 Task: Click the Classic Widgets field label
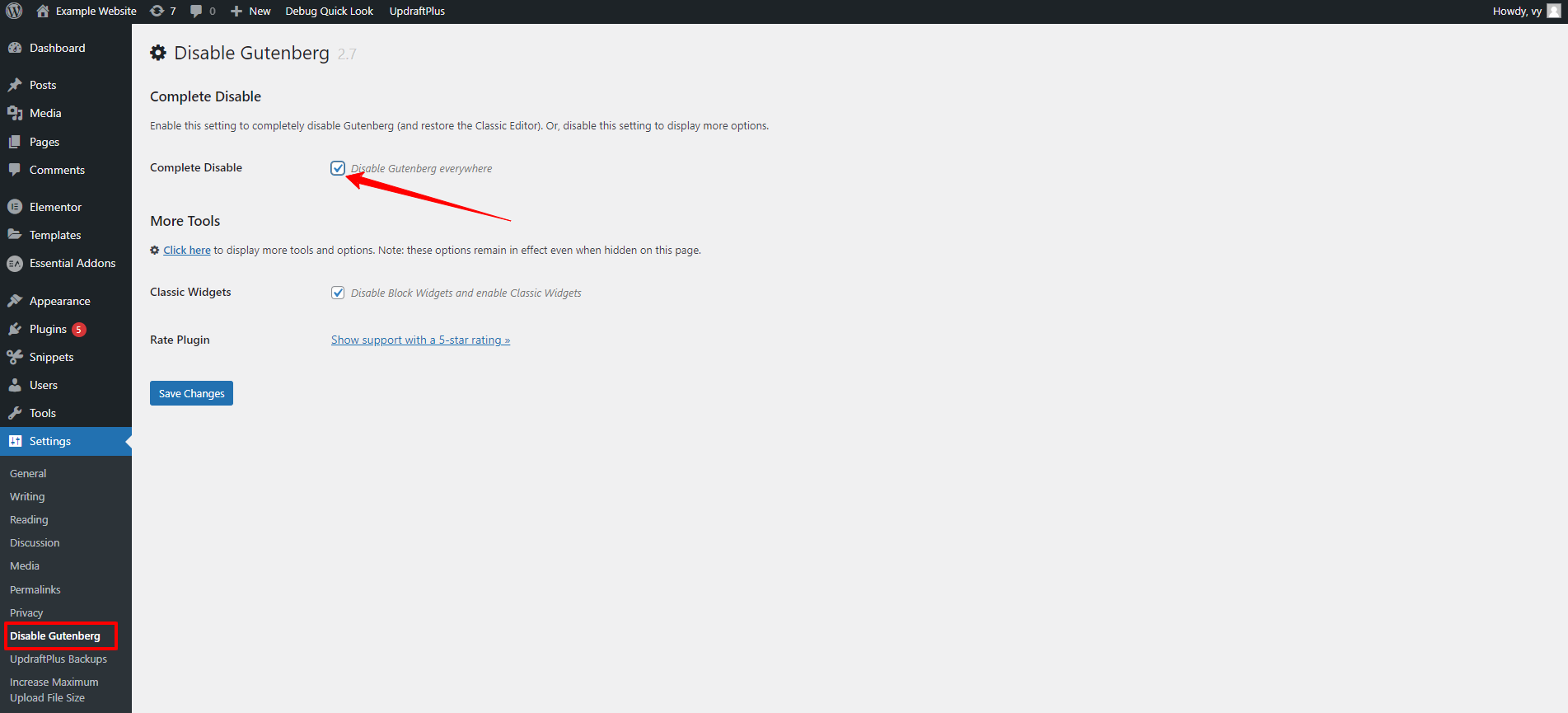(x=190, y=292)
